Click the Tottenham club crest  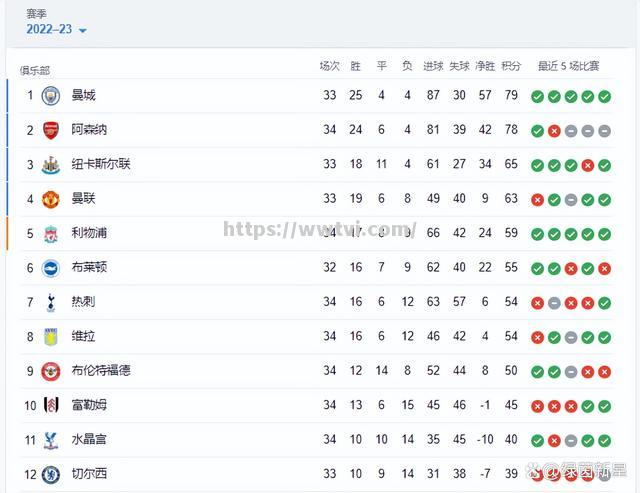click(x=51, y=302)
